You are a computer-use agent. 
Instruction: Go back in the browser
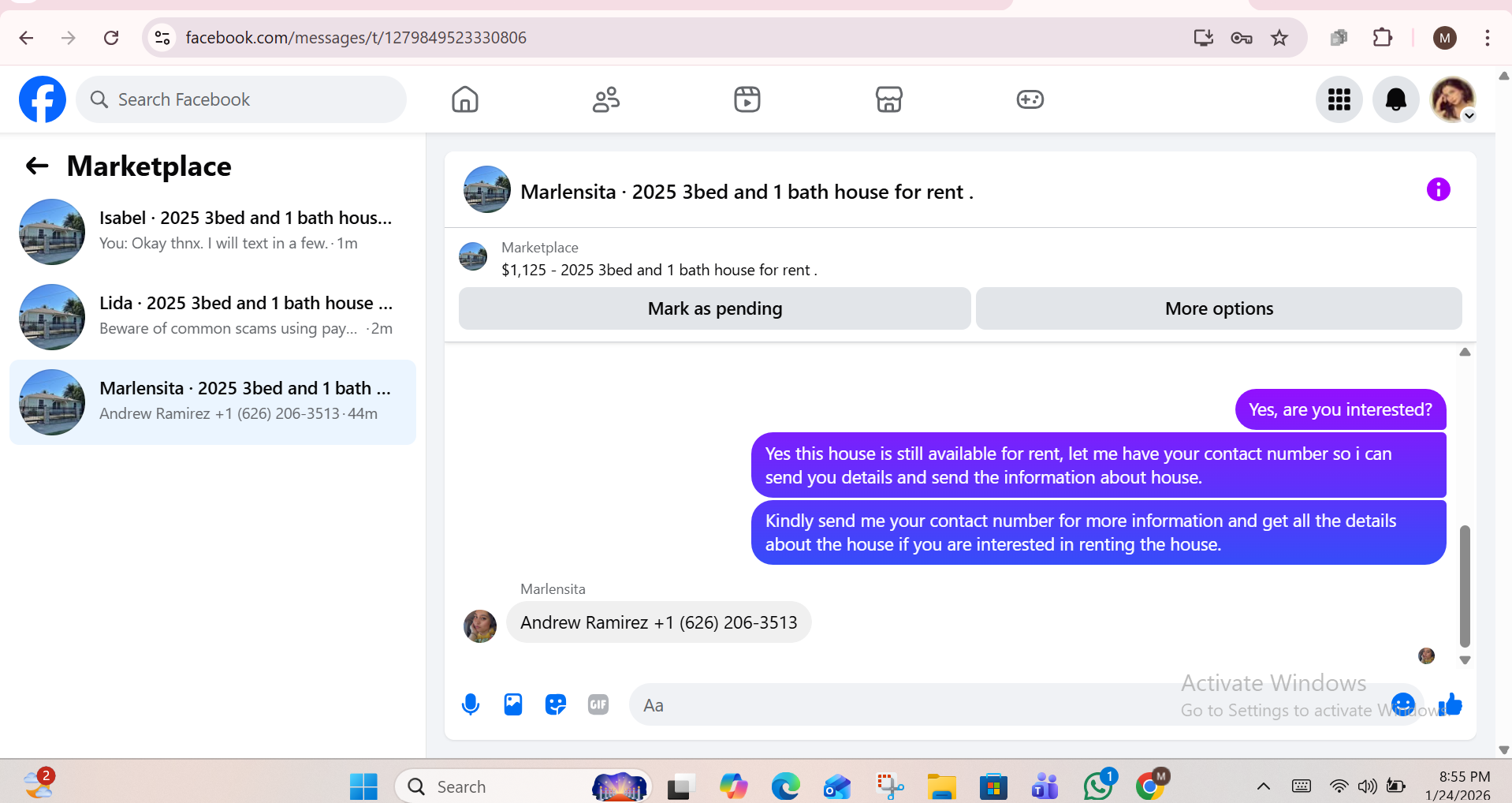tap(26, 38)
